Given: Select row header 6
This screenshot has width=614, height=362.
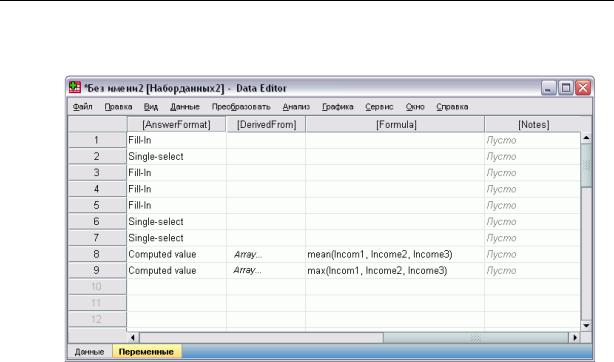Looking at the screenshot, I should [x=97, y=222].
